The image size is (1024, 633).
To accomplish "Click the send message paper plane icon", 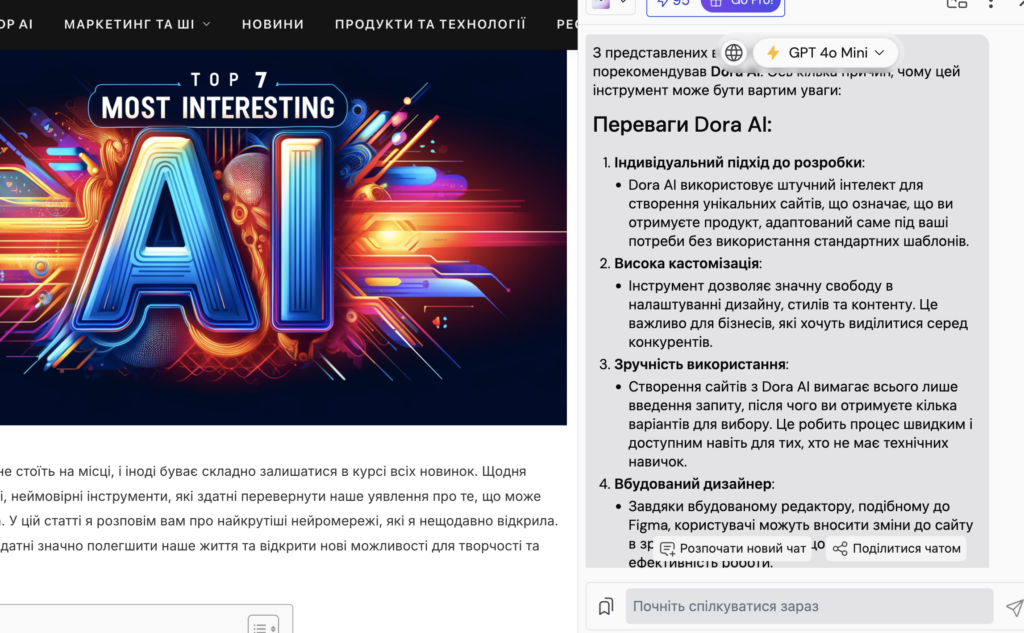I will [1013, 607].
